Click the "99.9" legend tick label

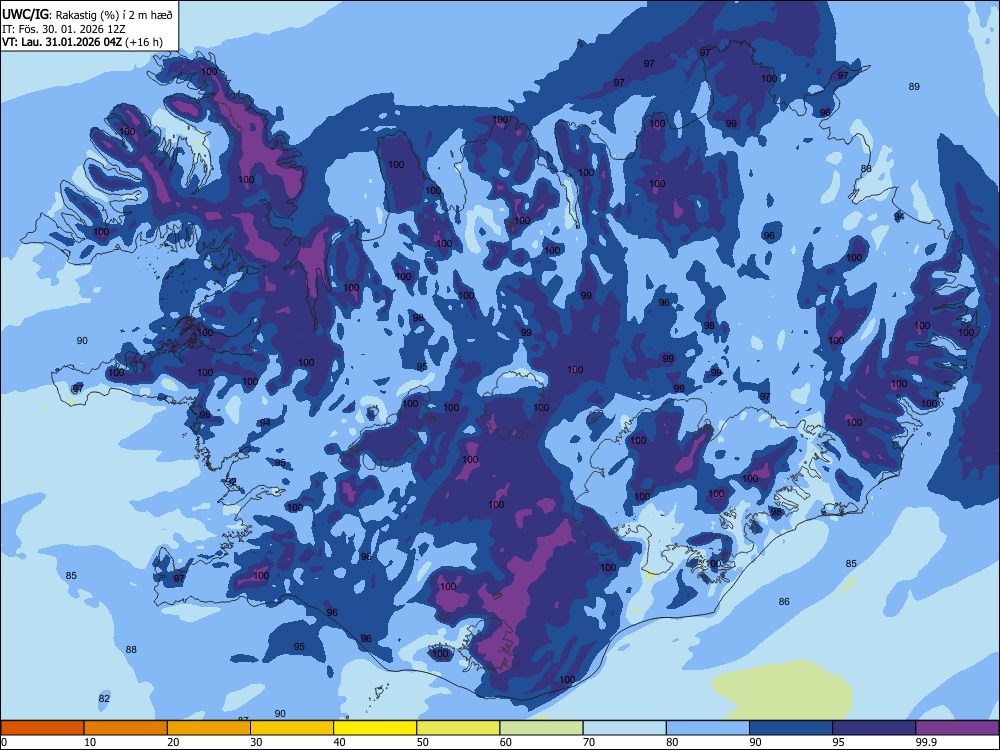click(x=925, y=742)
